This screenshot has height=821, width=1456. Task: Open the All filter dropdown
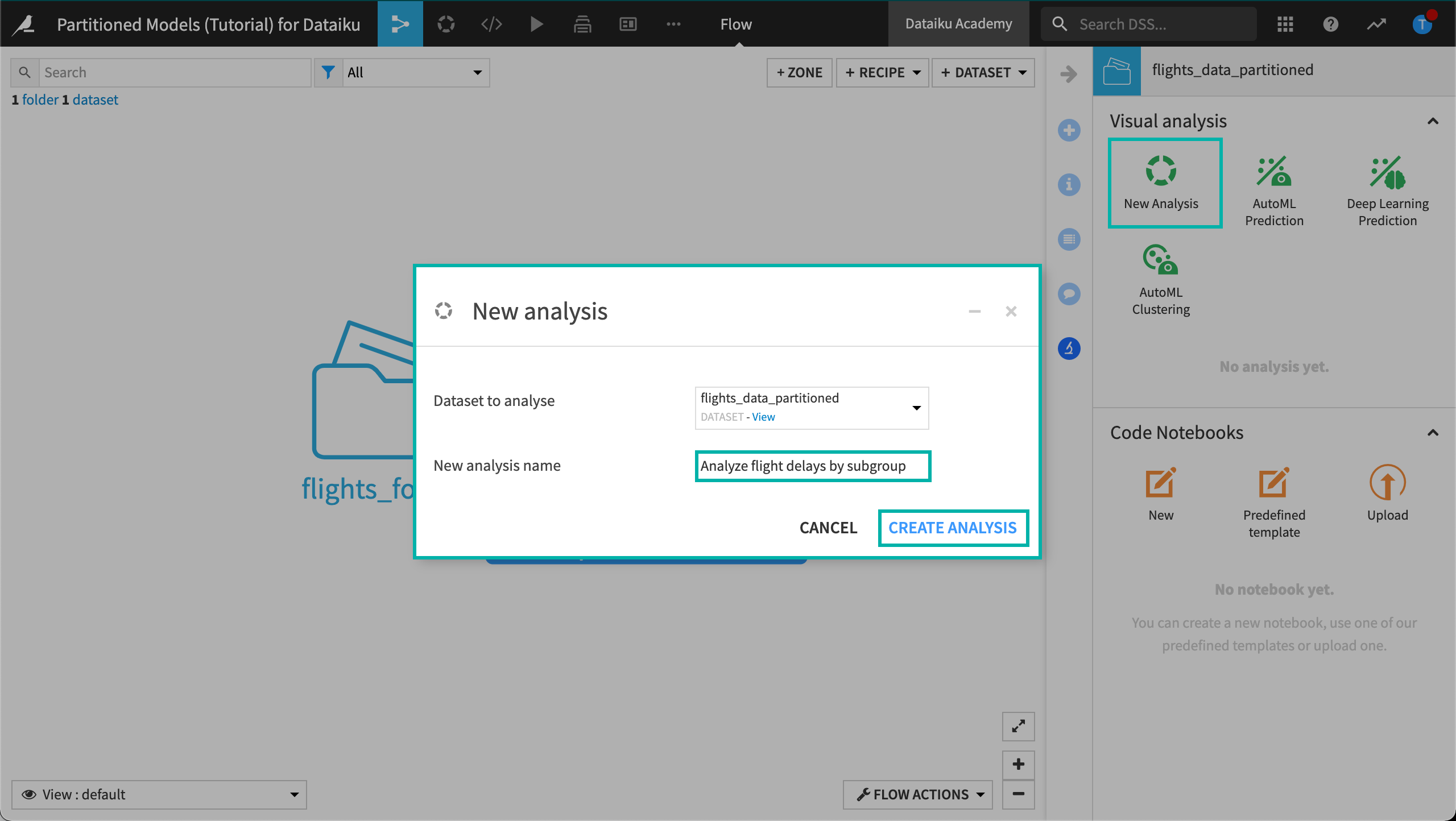pyautogui.click(x=416, y=72)
